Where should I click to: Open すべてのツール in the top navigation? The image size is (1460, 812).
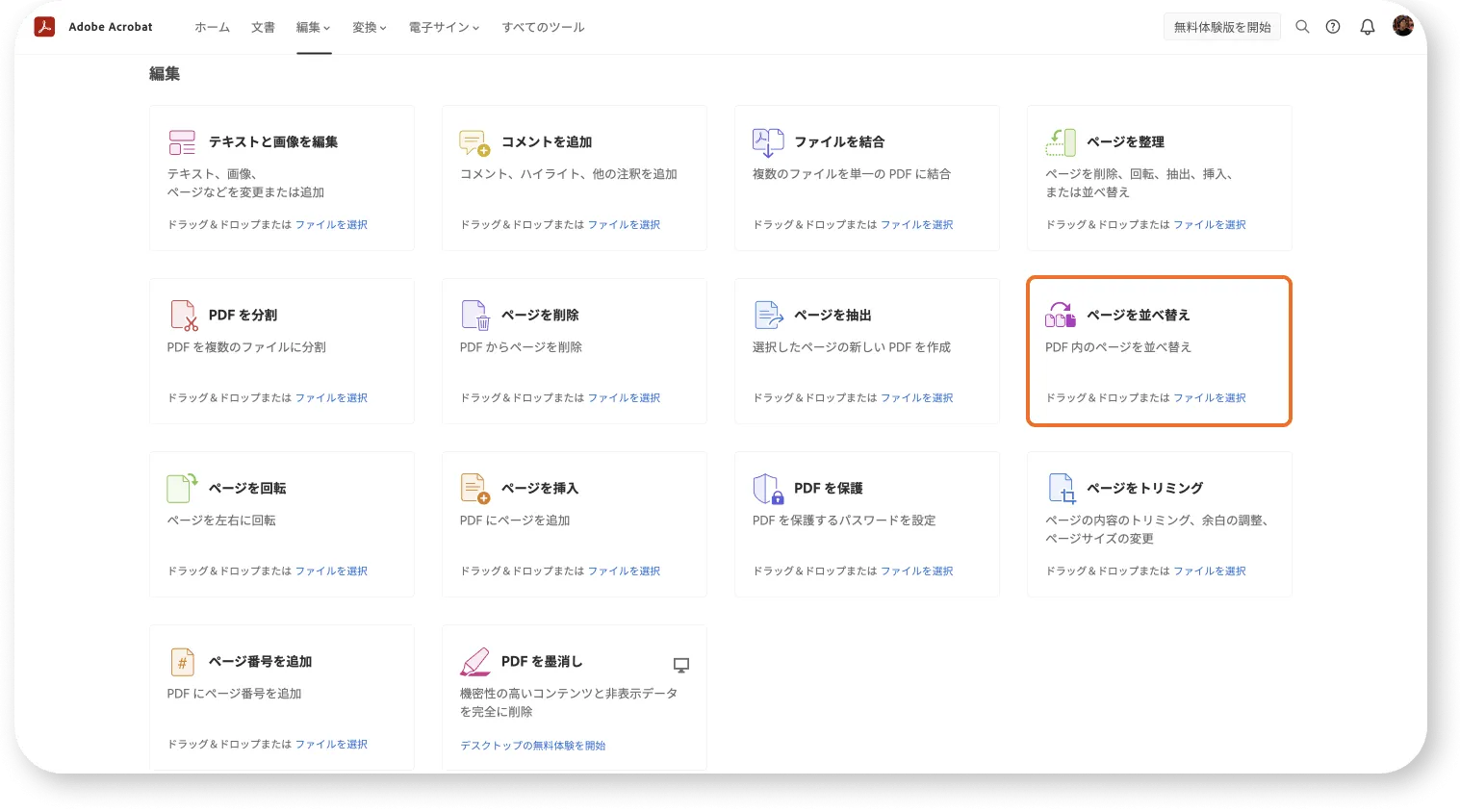coord(543,28)
